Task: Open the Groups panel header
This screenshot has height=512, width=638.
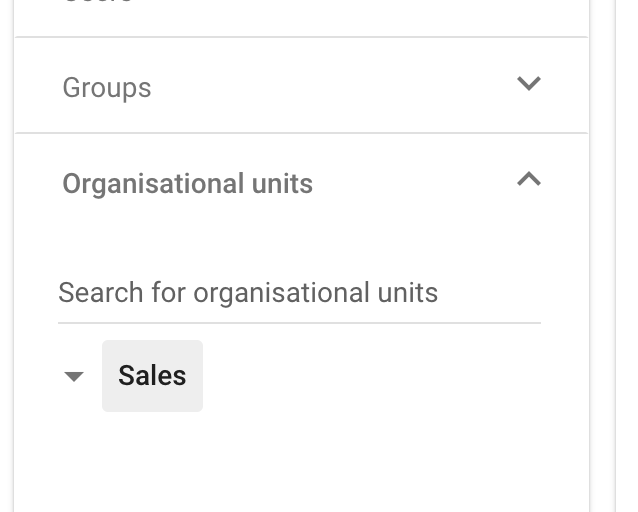Action: pyautogui.click(x=300, y=86)
